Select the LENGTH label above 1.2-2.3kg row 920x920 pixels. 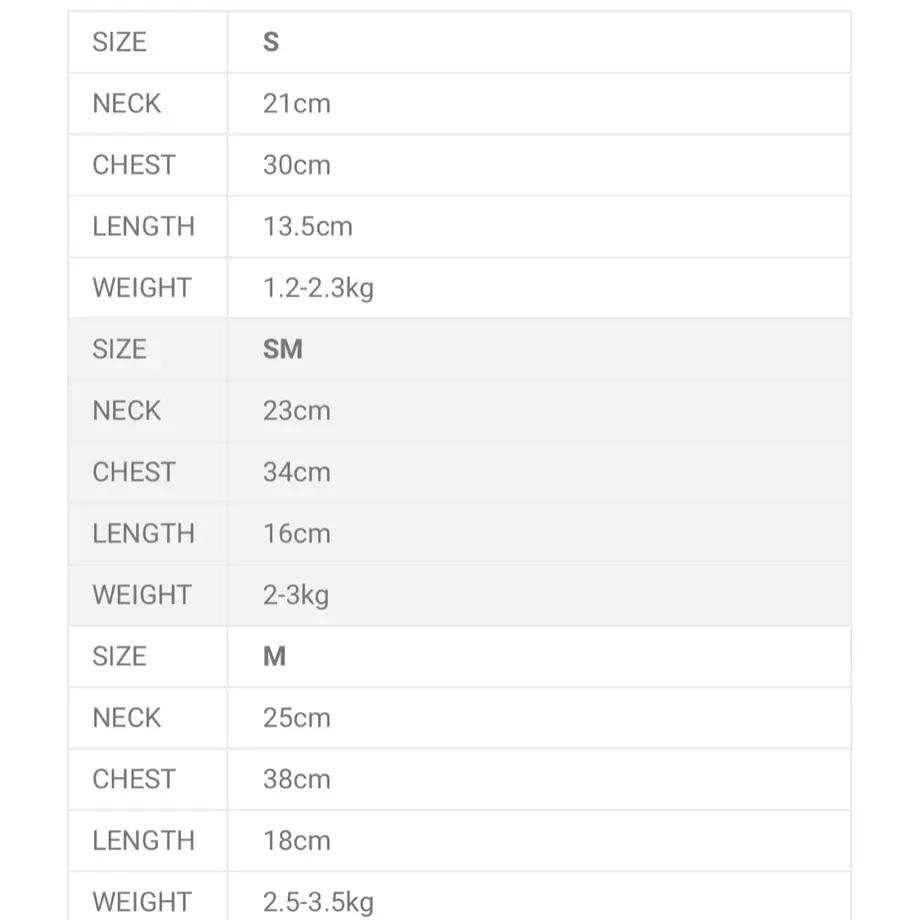pyautogui.click(x=144, y=226)
